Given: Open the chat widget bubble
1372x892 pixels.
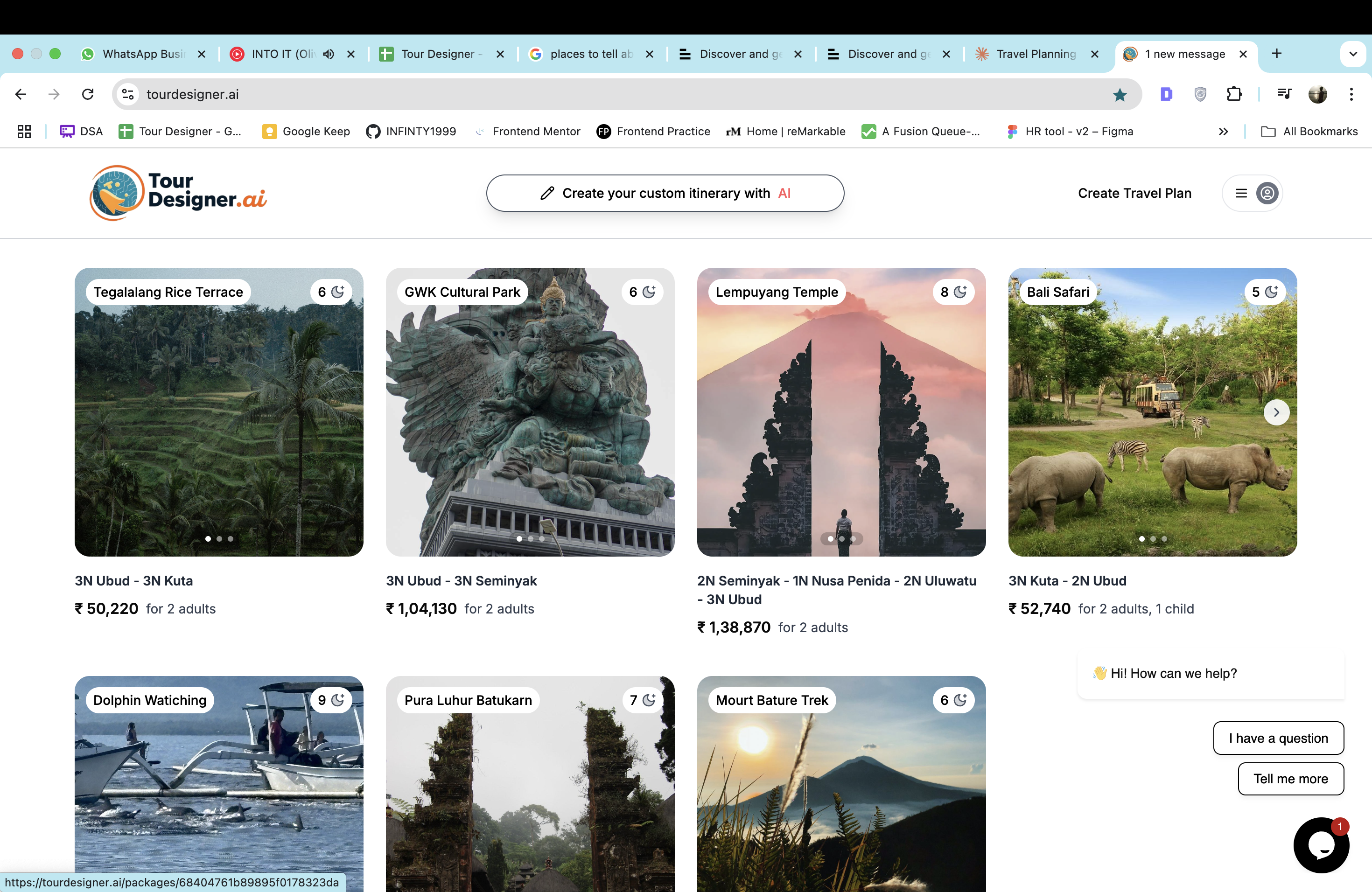Looking at the screenshot, I should (1321, 845).
